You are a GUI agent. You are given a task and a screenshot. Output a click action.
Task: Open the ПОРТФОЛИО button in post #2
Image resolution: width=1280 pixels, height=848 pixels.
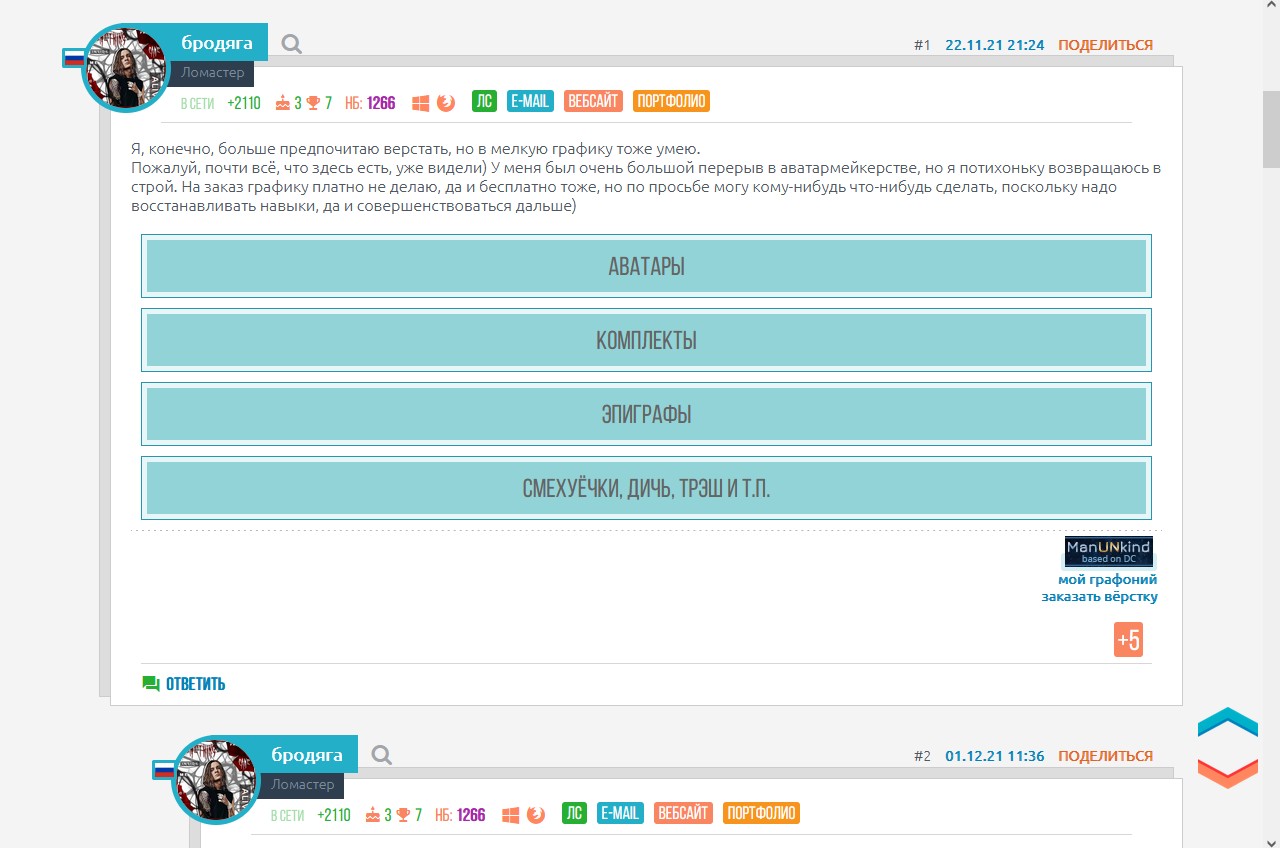(761, 813)
